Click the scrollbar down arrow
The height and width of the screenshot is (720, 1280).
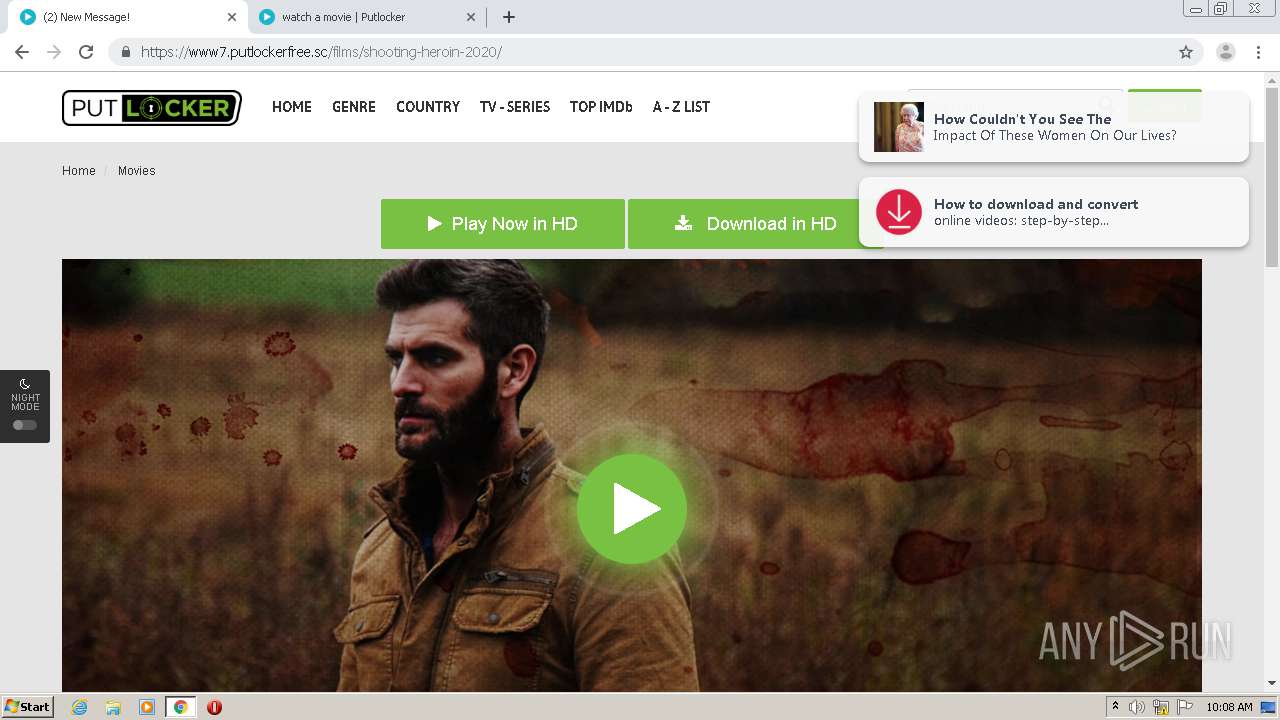pyautogui.click(x=1272, y=683)
